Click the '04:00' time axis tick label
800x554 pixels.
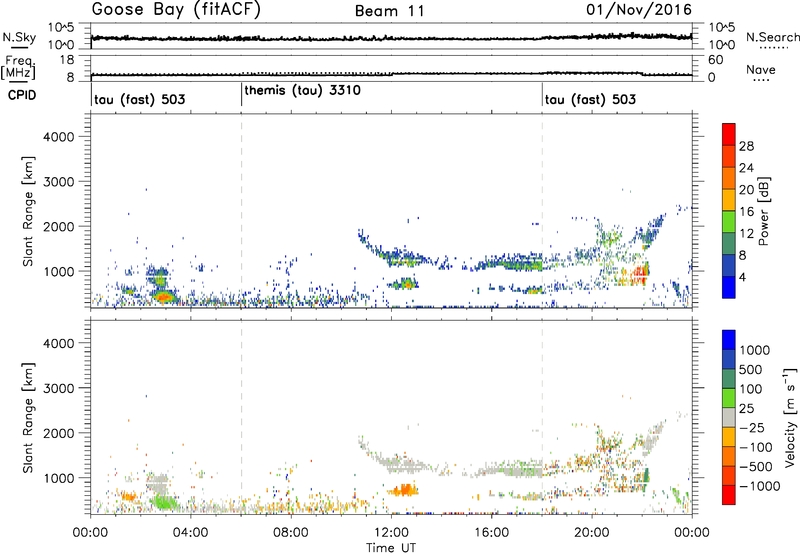coord(190,533)
